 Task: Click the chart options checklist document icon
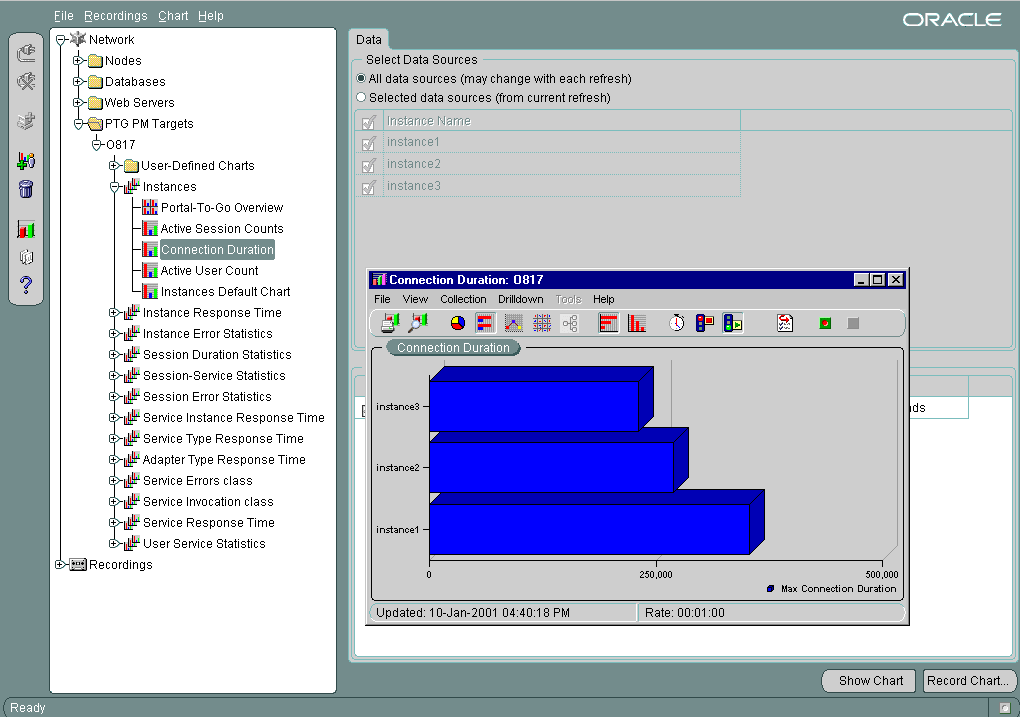(785, 323)
